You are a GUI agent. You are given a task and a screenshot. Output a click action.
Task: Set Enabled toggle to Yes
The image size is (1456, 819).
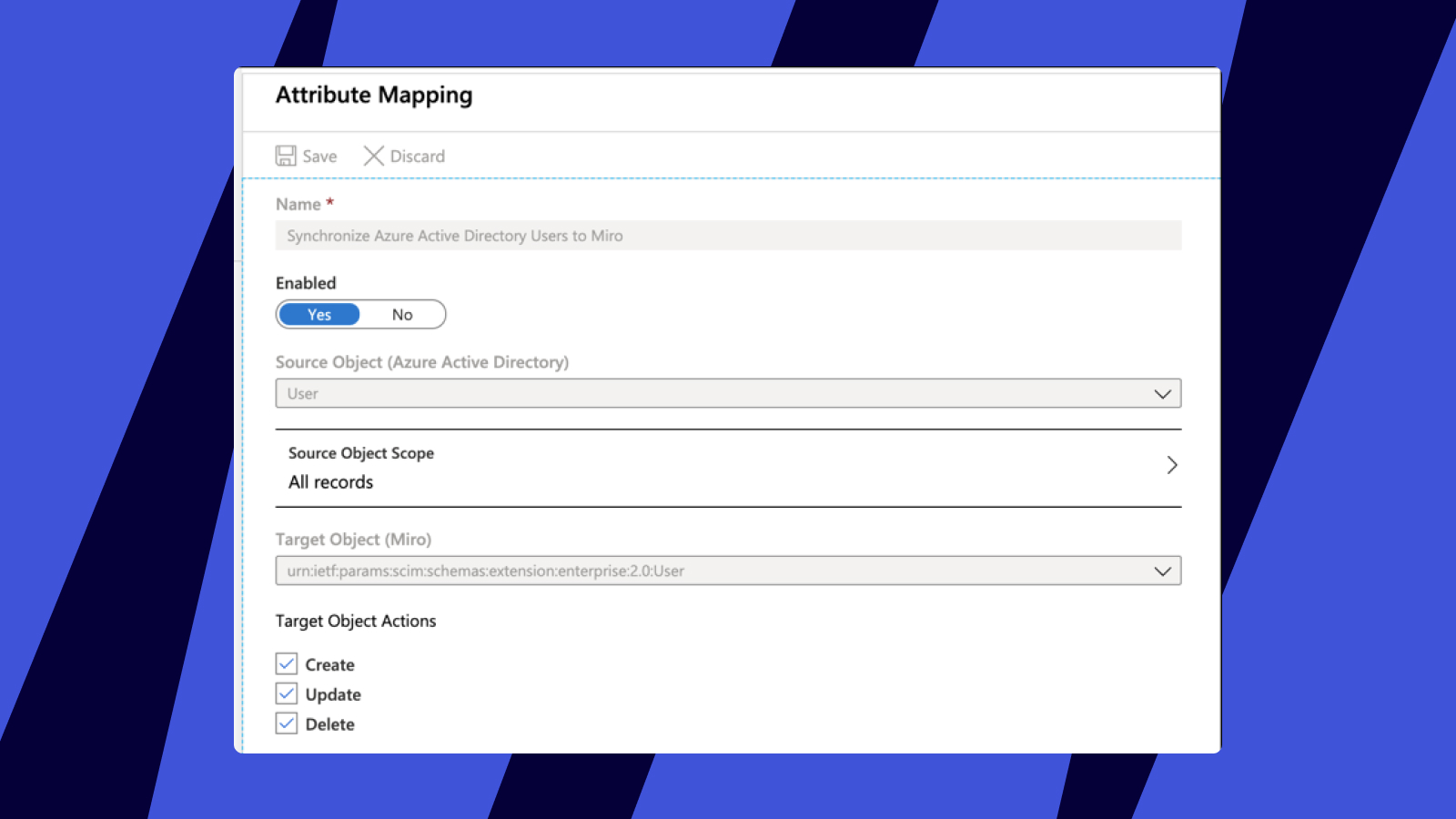click(319, 315)
